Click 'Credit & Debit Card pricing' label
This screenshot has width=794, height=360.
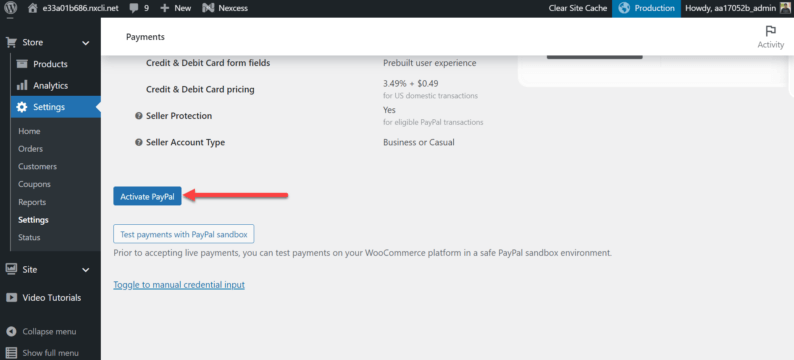click(x=200, y=90)
